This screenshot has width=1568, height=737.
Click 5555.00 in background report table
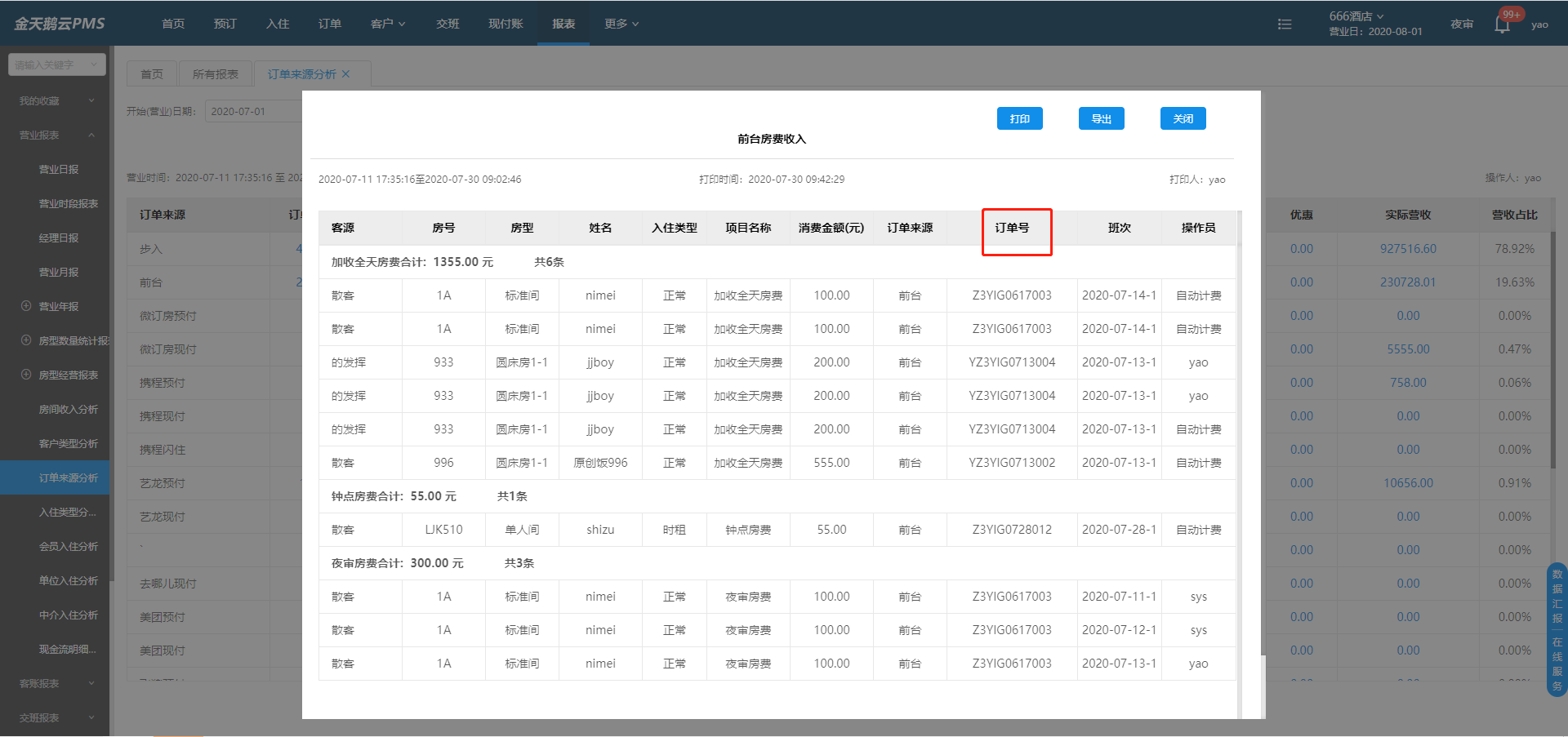click(x=1408, y=349)
